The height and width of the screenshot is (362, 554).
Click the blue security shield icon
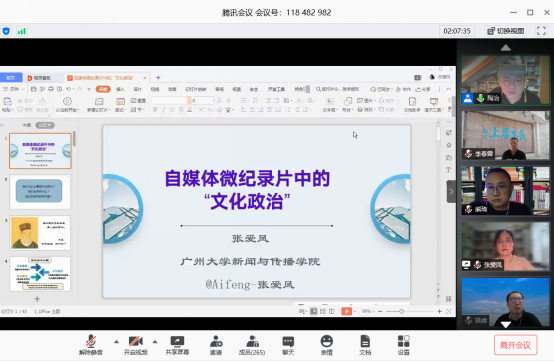(6, 31)
